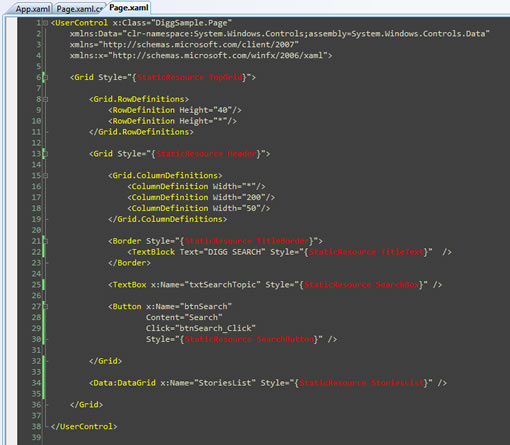Collapse the Button element on line 27
This screenshot has width=510, height=445.
tap(45, 307)
